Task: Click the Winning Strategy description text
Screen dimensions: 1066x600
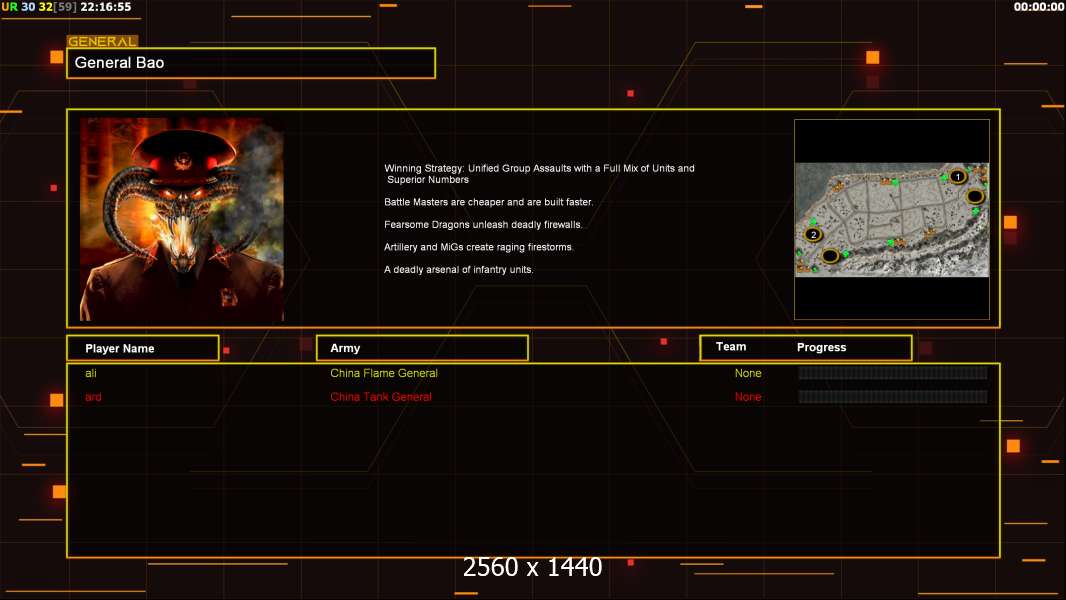Action: pyautogui.click(x=539, y=174)
